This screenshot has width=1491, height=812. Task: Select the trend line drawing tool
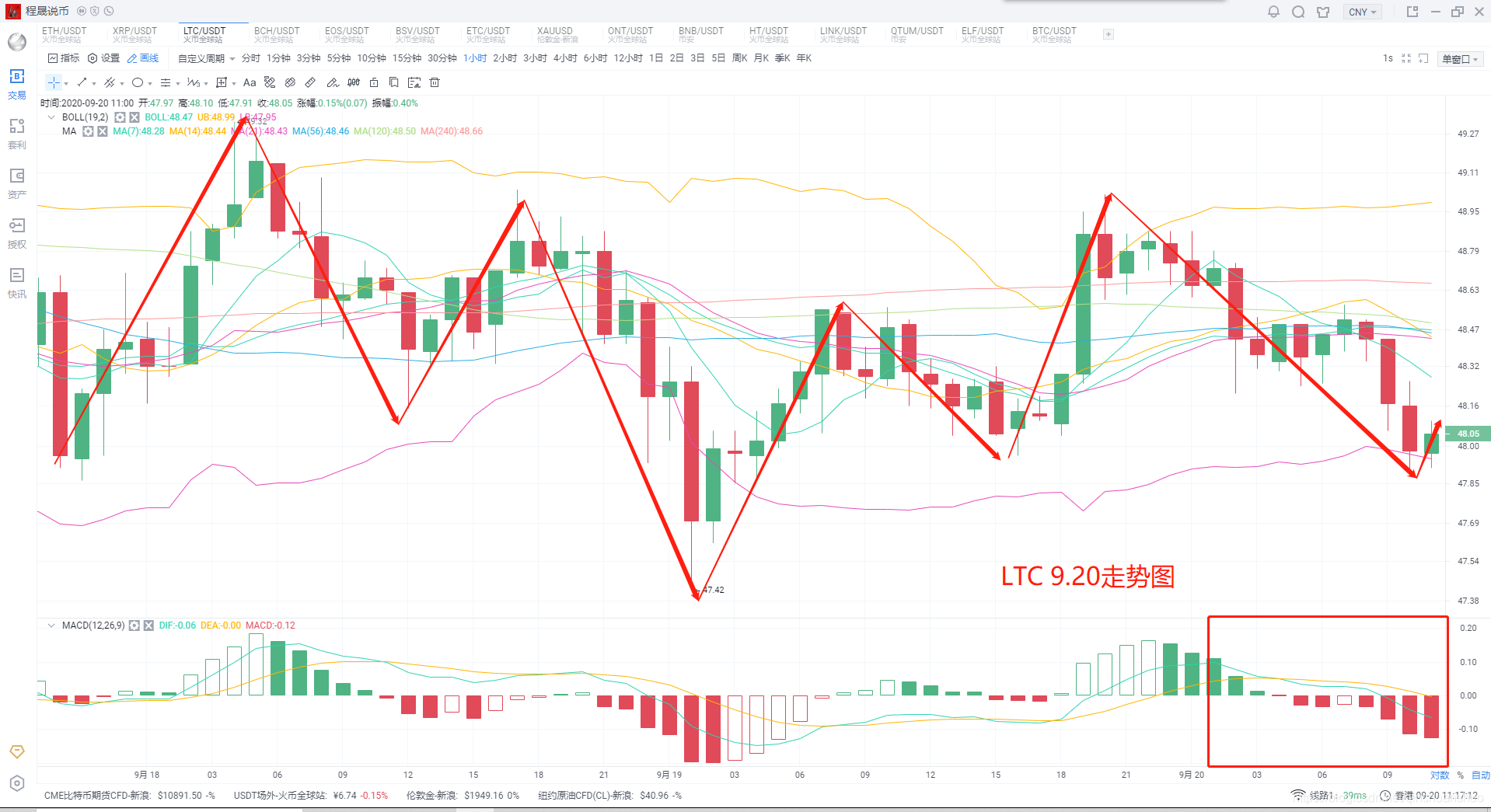pyautogui.click(x=82, y=82)
